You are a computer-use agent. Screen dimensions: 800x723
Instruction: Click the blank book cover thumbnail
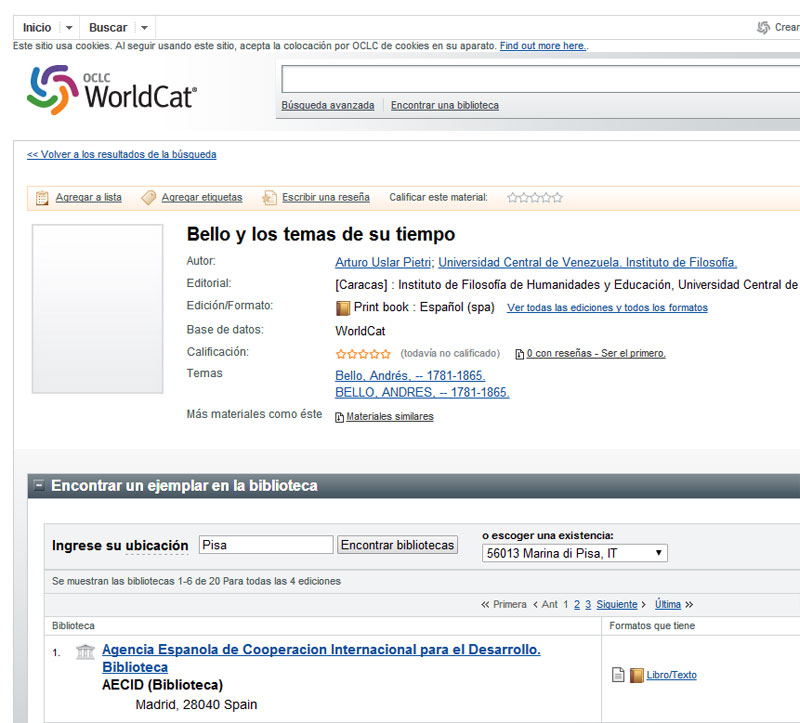[97, 309]
